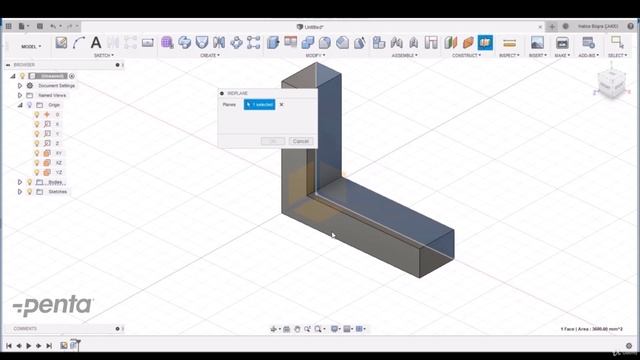
Task: Open the Help icon at top right
Action: coord(630,26)
